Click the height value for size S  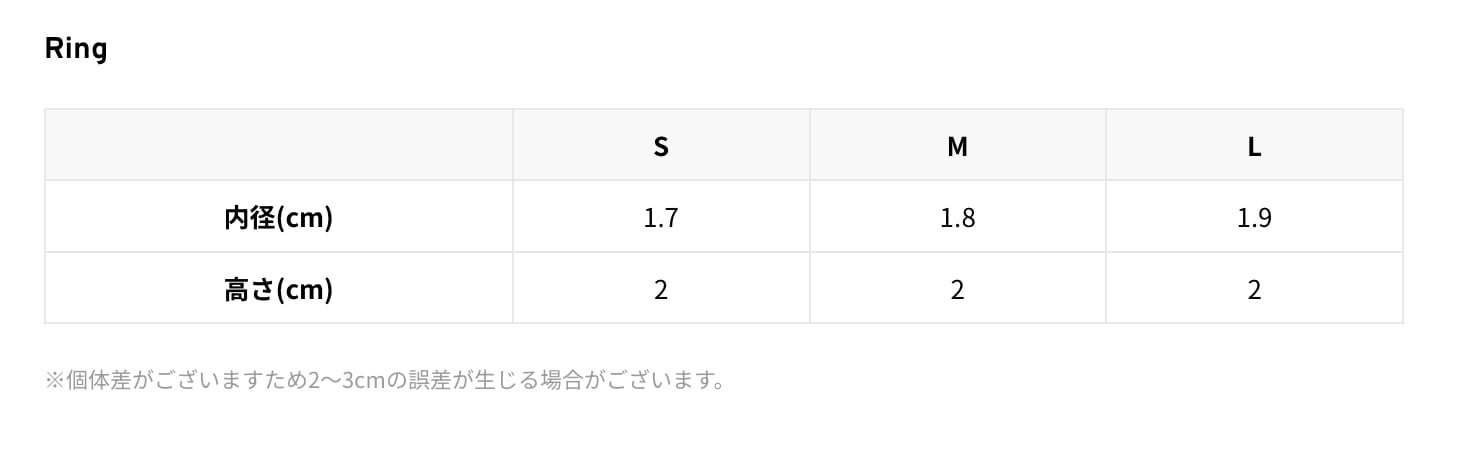point(661,290)
